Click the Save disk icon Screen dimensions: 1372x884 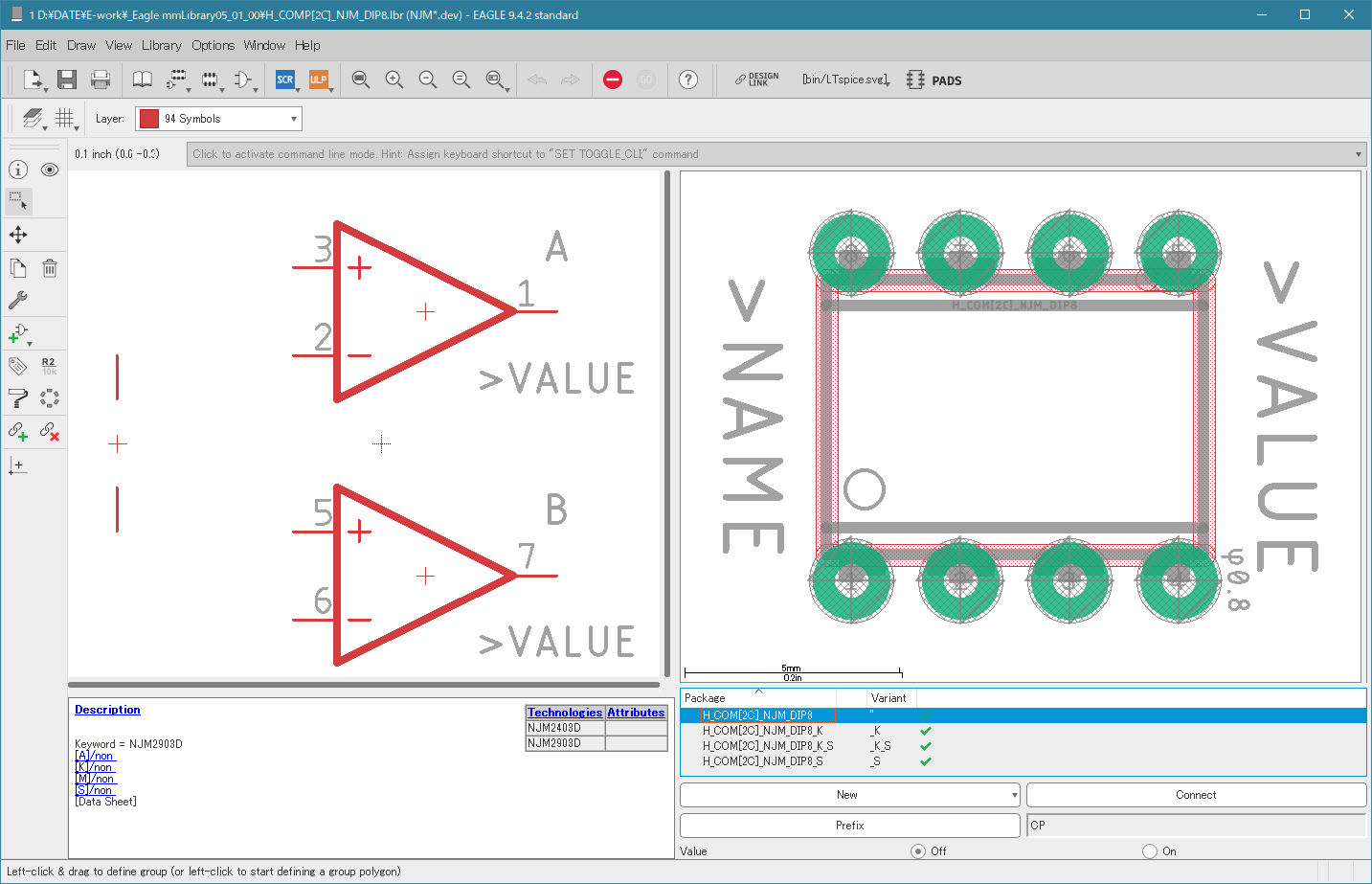pyautogui.click(x=66, y=79)
